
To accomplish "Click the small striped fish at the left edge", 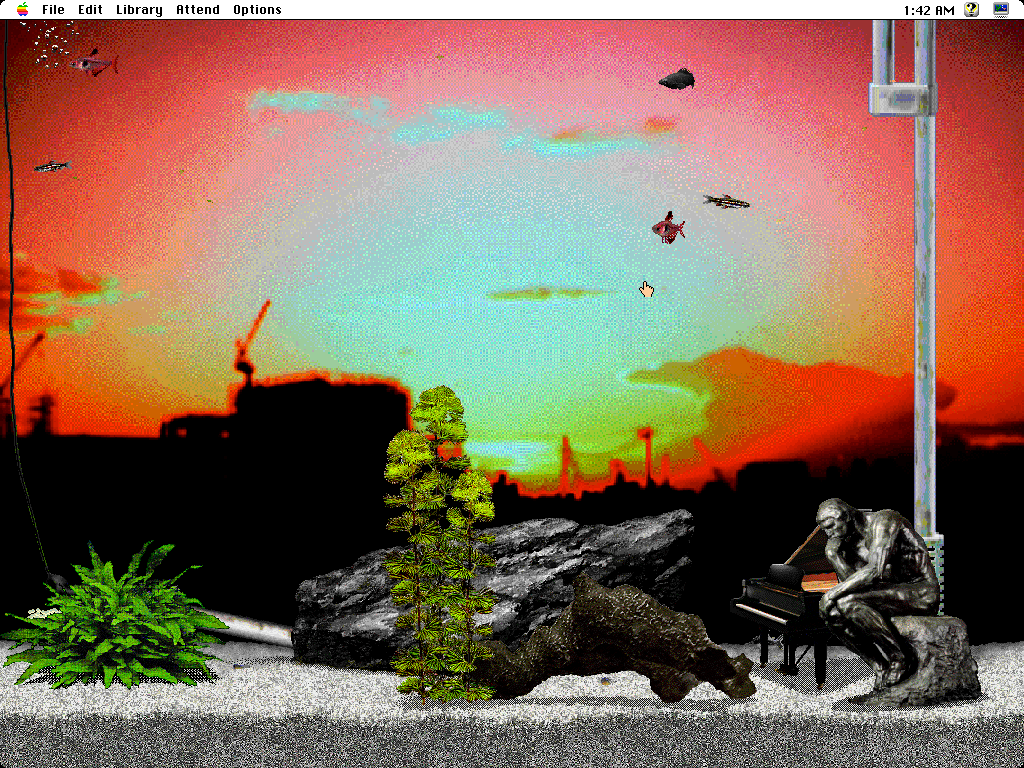I will pos(52,167).
